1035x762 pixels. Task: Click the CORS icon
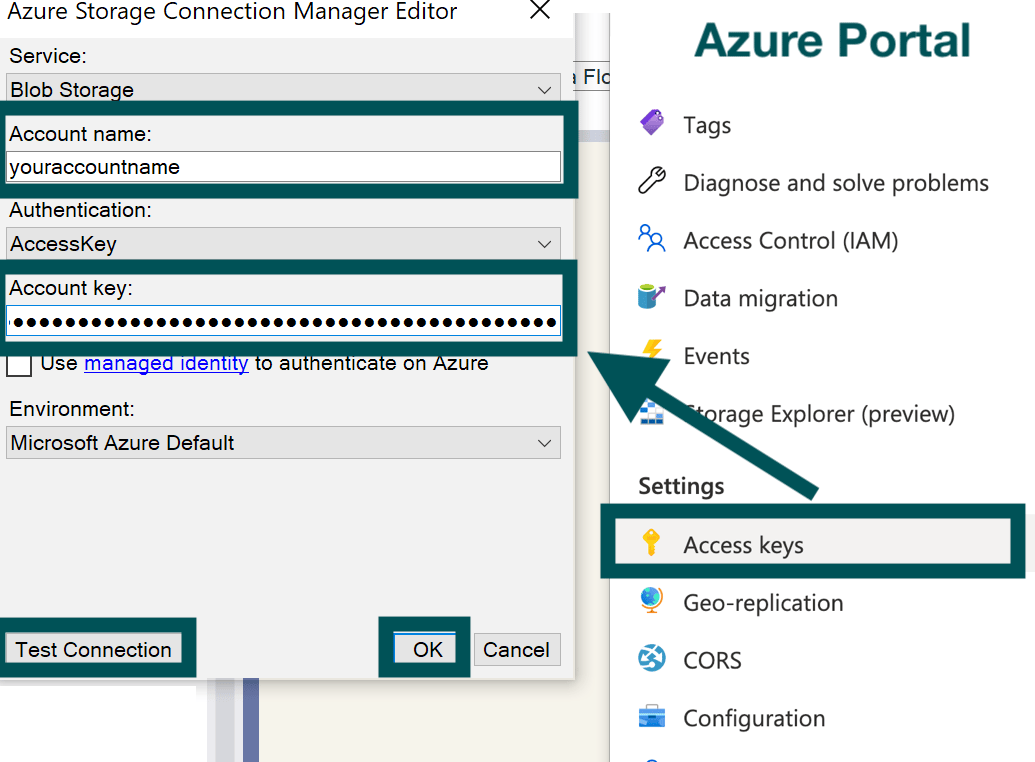click(x=652, y=658)
